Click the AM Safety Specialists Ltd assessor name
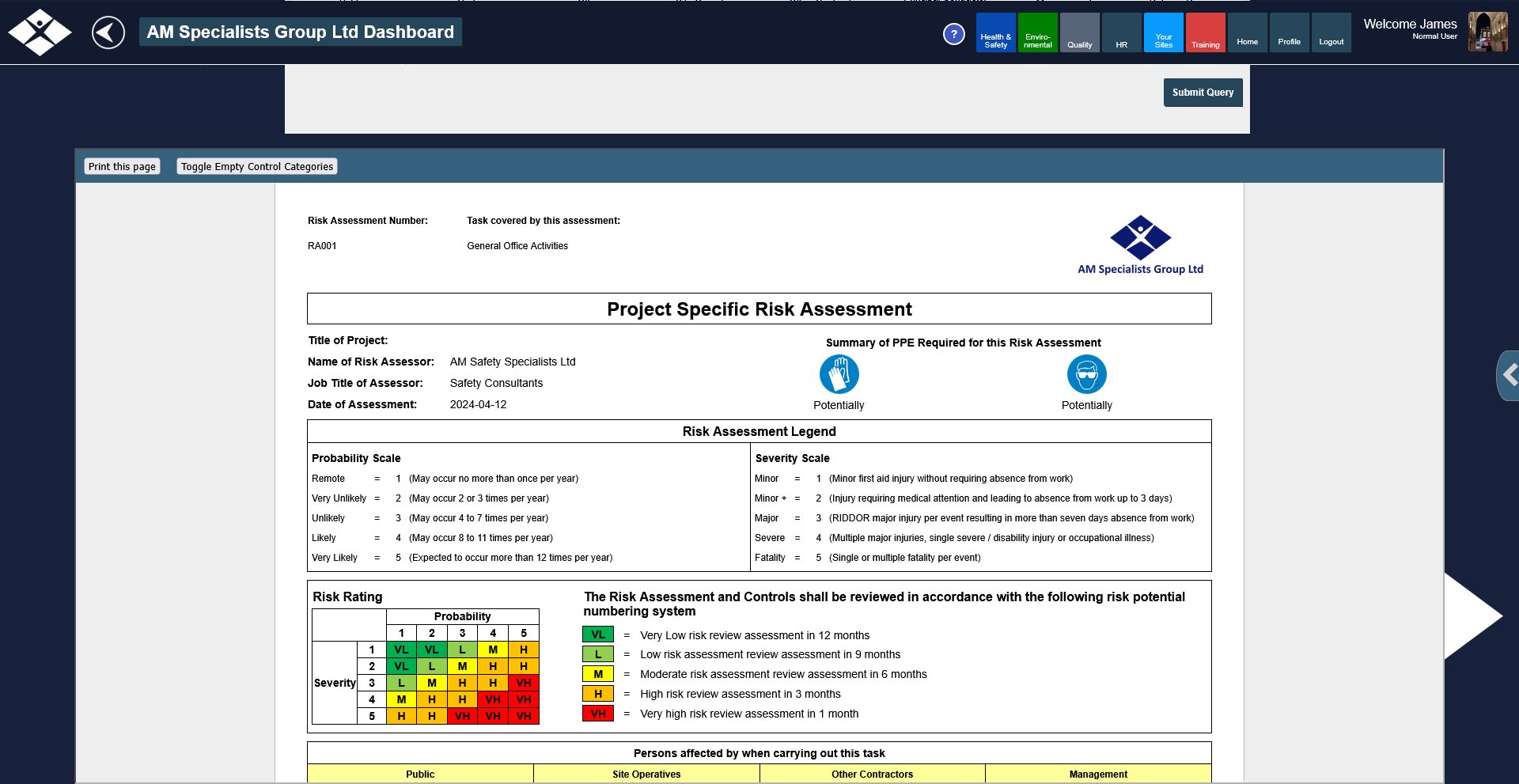Viewport: 1519px width, 784px height. pyautogui.click(x=513, y=362)
